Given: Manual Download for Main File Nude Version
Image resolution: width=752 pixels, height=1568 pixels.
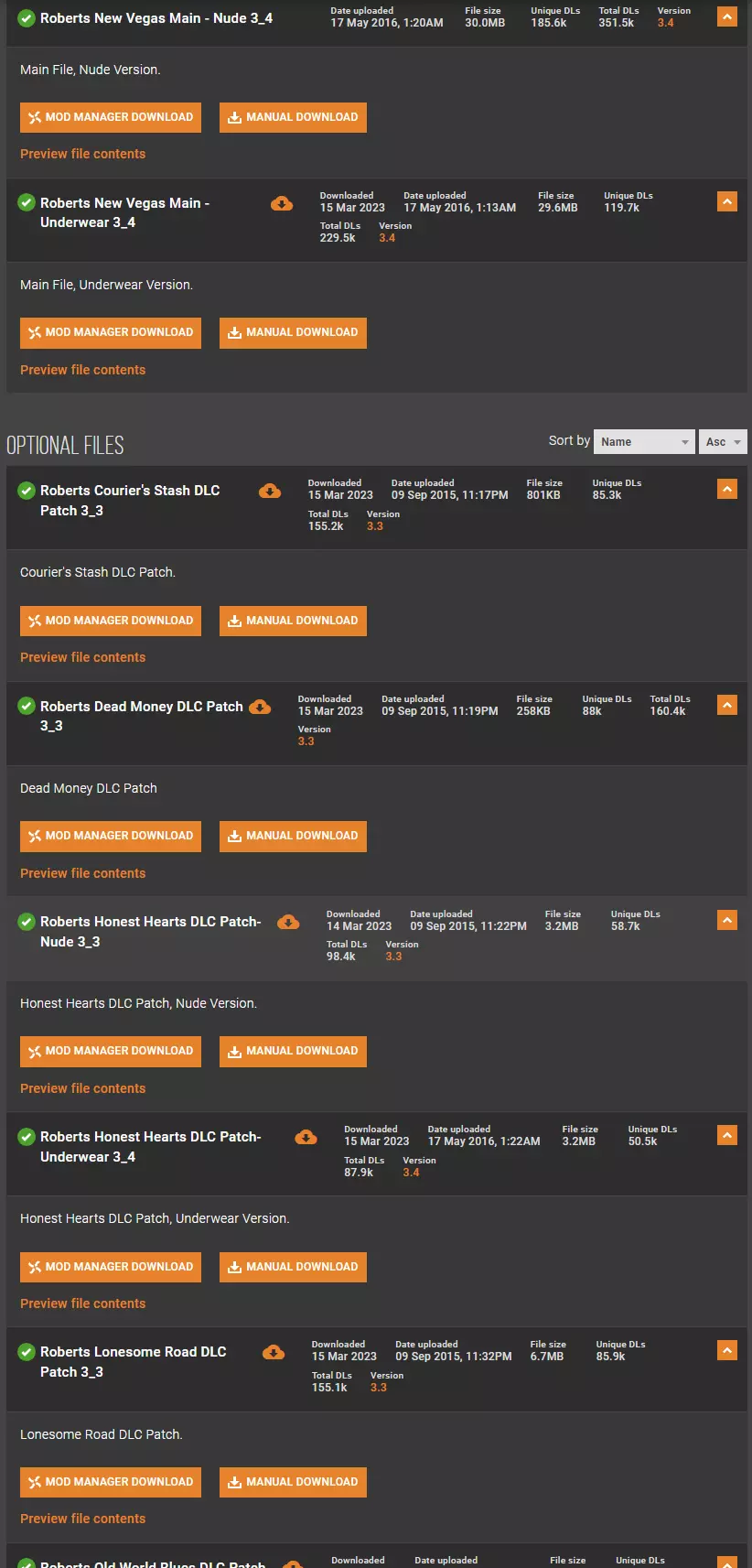Looking at the screenshot, I should click(x=293, y=117).
